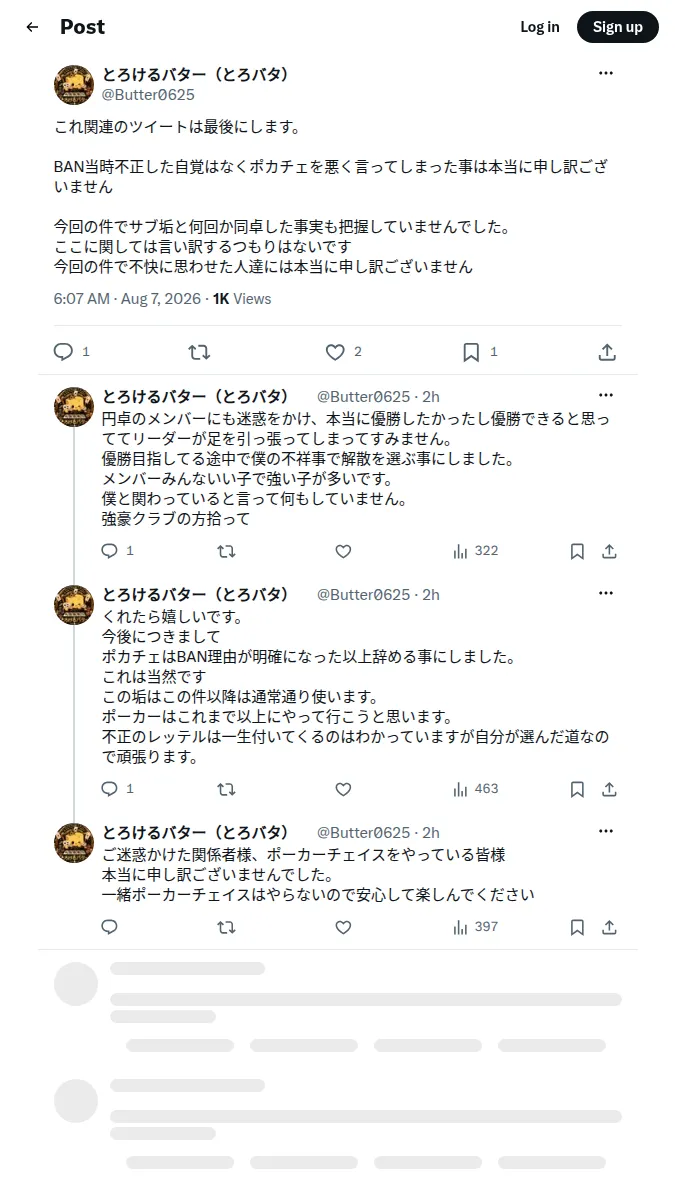Screen dimensions: 675x1184
Task: Click the Sign up button
Action: click(618, 27)
